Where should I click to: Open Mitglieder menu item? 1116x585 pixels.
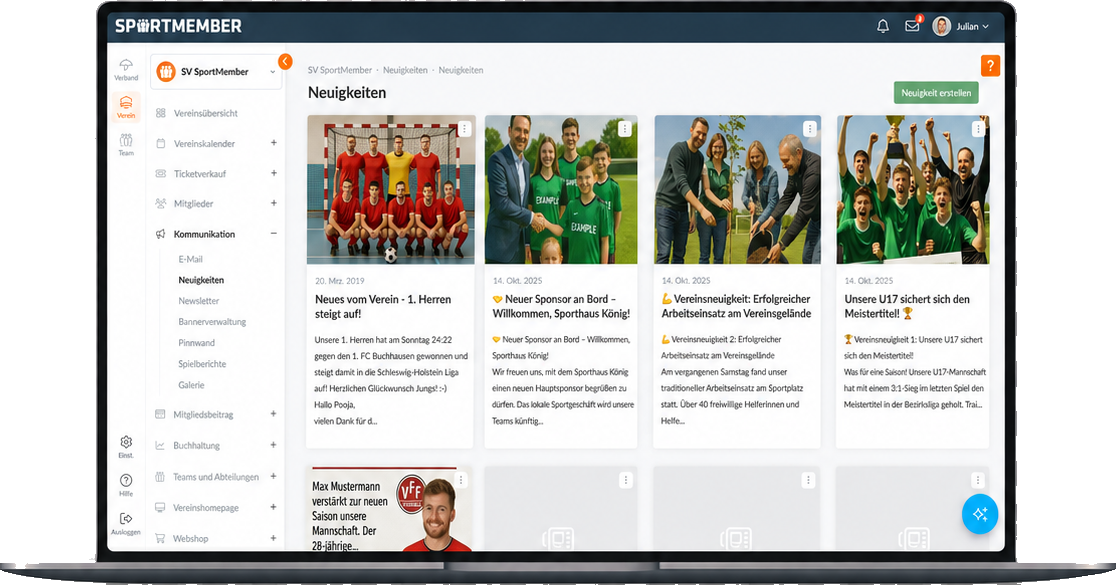coord(194,204)
